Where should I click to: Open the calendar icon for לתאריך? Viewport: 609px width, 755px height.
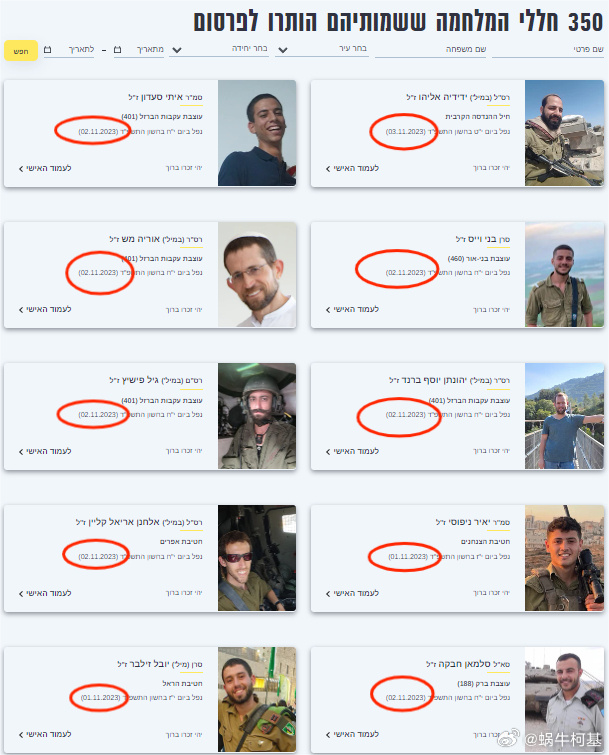click(48, 50)
